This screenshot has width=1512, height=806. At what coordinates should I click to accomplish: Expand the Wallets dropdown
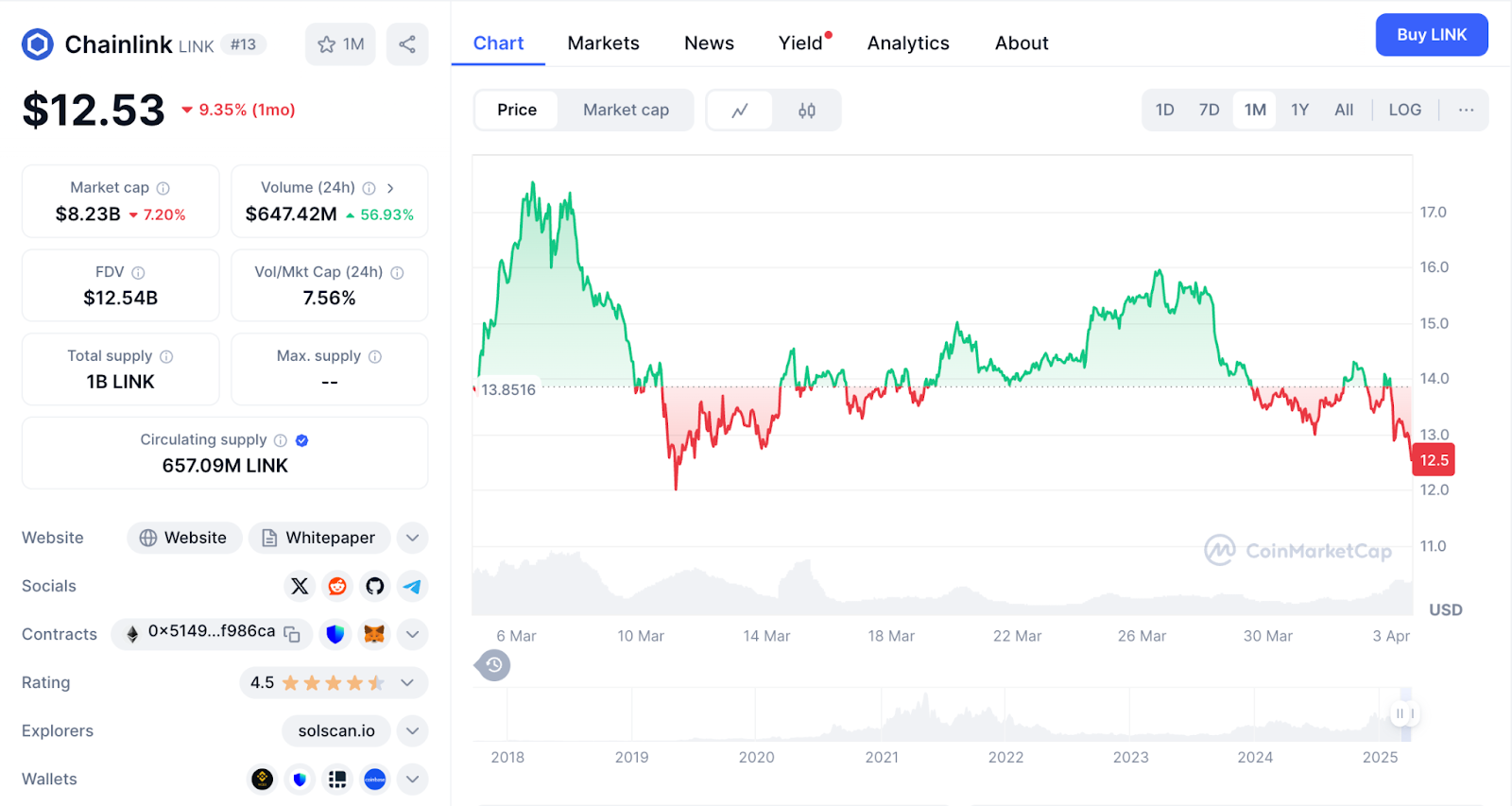point(412,779)
